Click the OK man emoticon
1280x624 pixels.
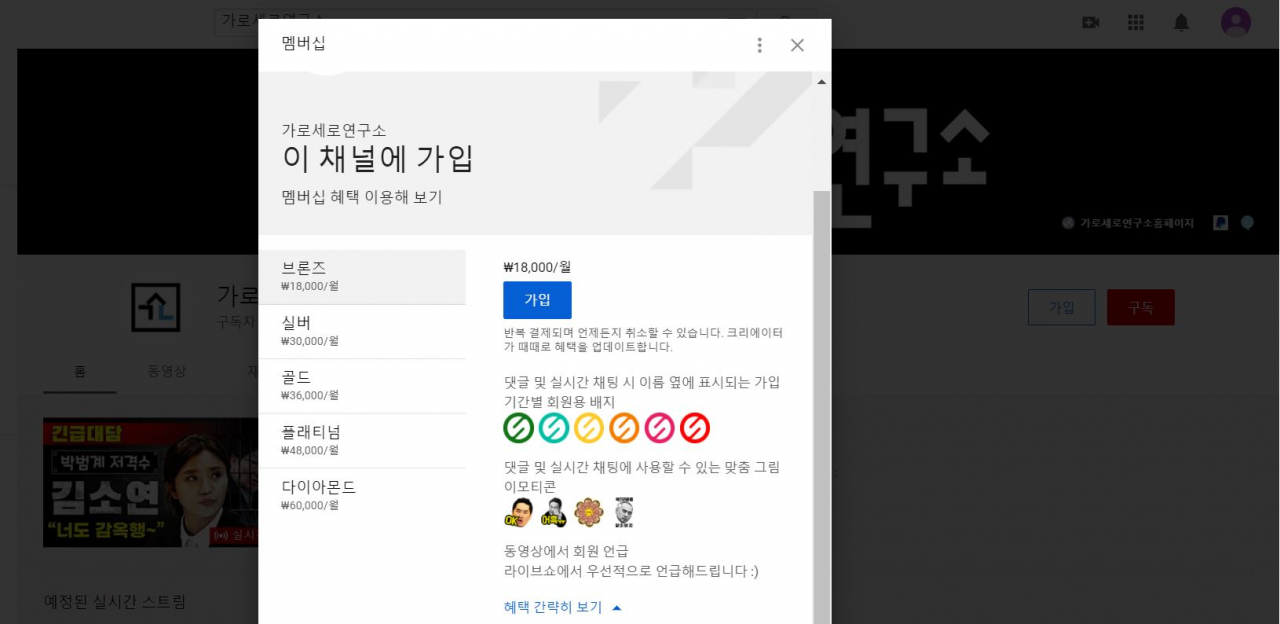pyautogui.click(x=518, y=512)
